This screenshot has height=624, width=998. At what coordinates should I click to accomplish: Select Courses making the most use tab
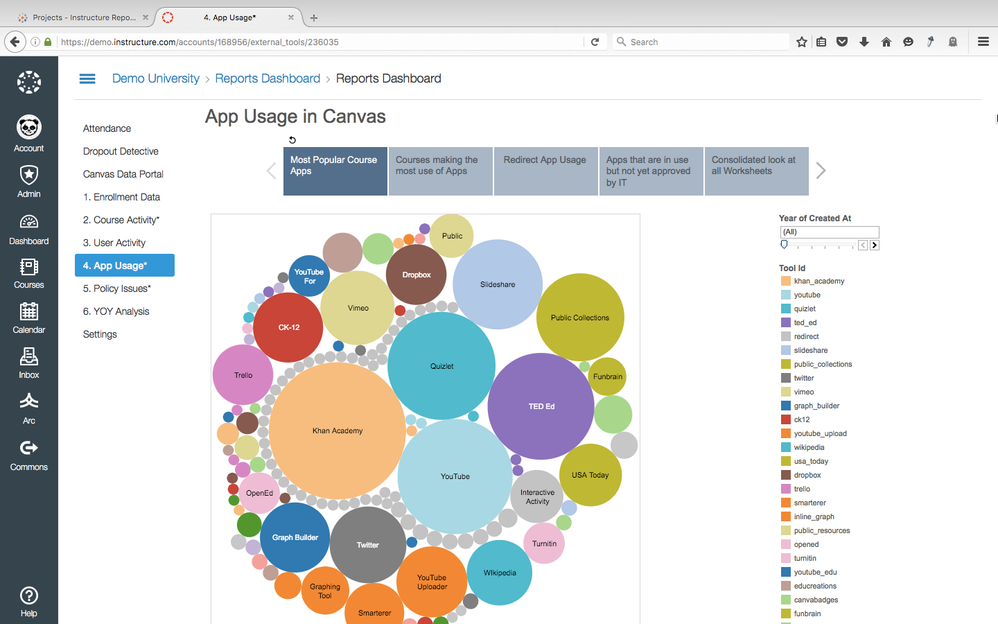440,171
